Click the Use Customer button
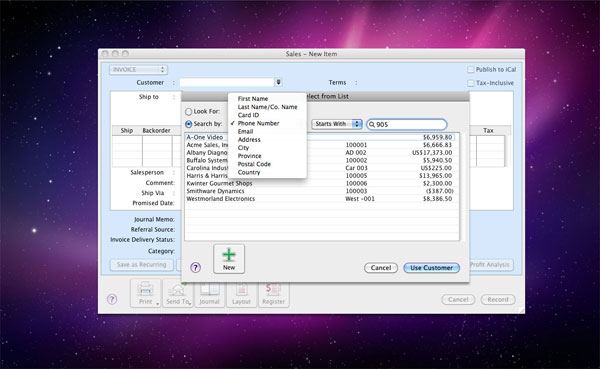The width and height of the screenshot is (600, 369). pos(432,268)
